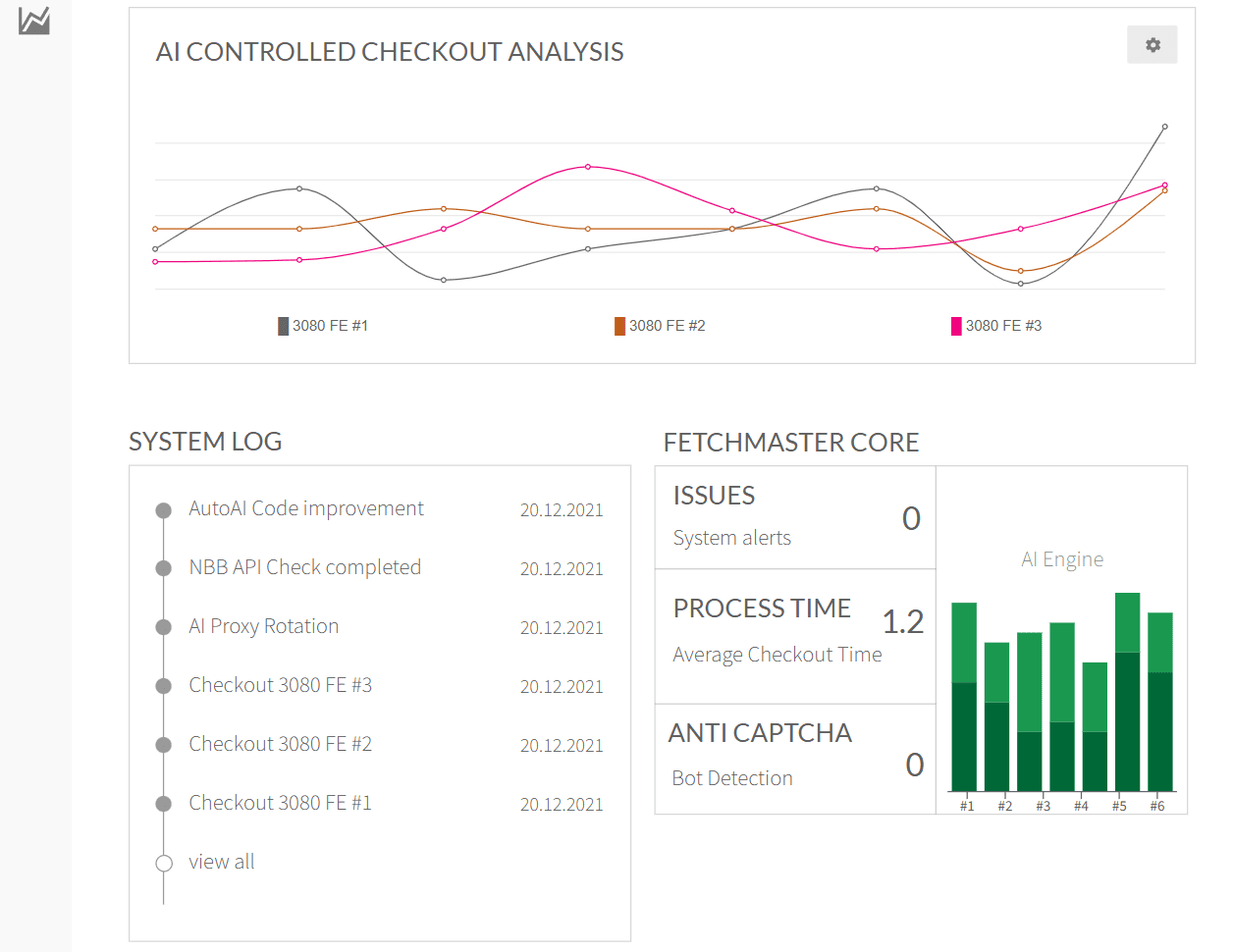Click the hollow timeline dot beside view all

tap(164, 863)
